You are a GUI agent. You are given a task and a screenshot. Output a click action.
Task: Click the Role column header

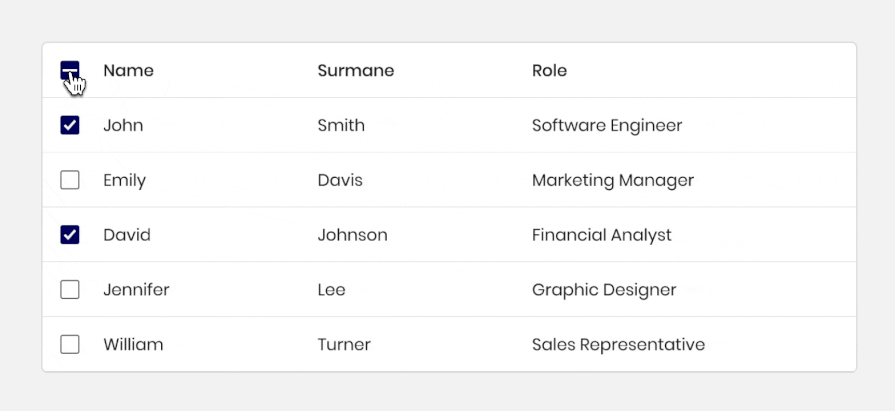pyautogui.click(x=549, y=70)
